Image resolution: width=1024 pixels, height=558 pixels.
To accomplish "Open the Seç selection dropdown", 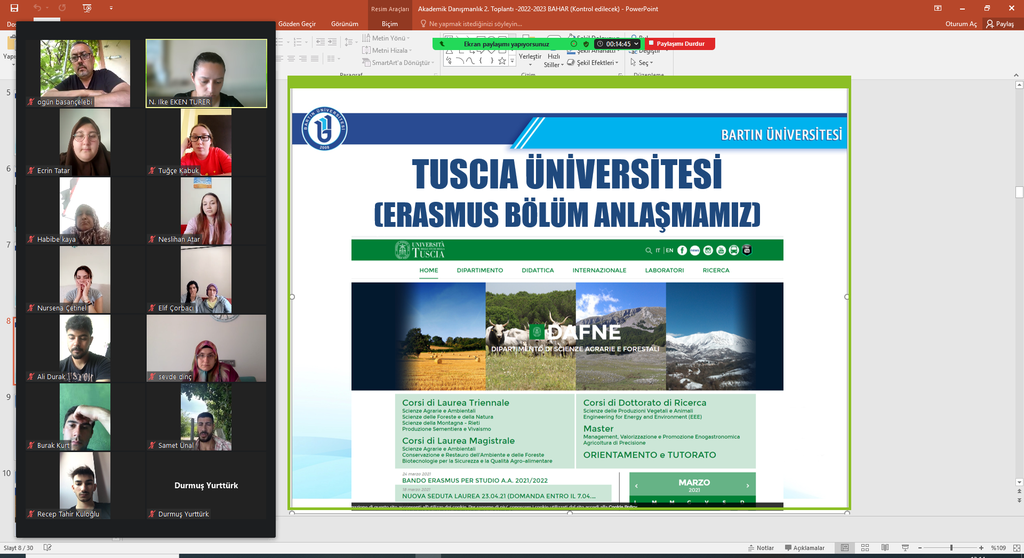I will [x=641, y=63].
